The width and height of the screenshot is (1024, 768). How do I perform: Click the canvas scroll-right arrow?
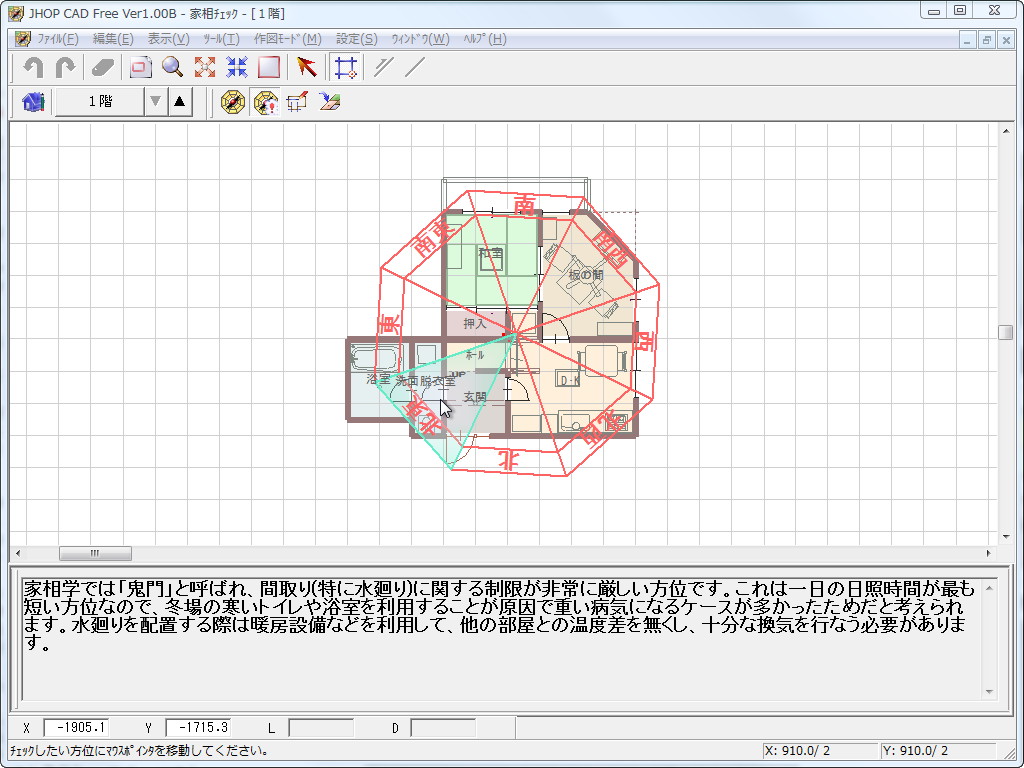point(989,553)
